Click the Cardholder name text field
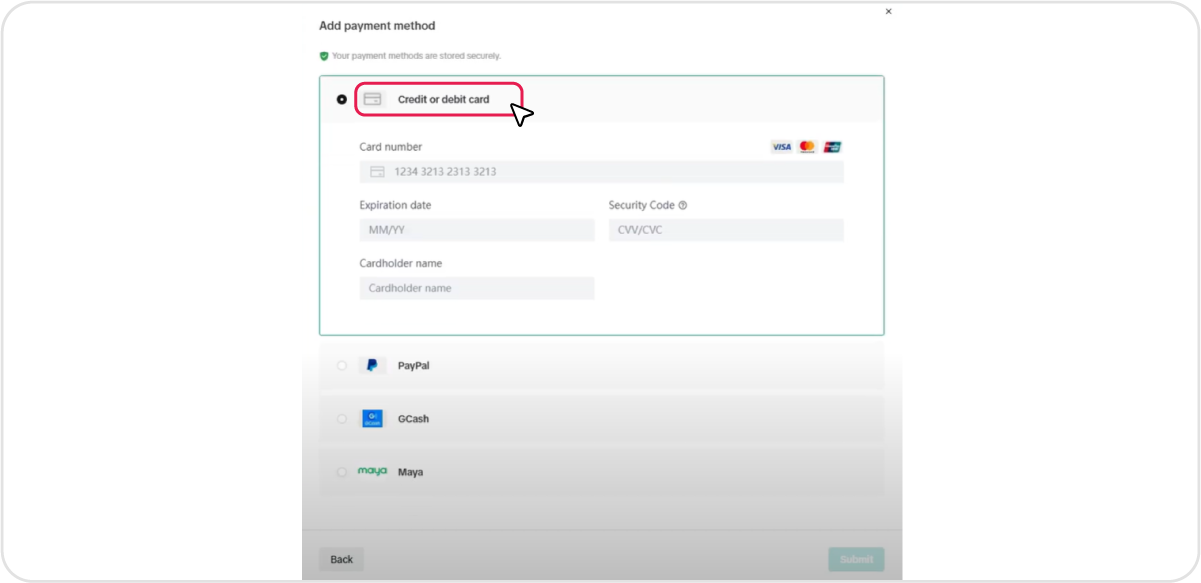Viewport: 1201px width, 583px height. click(476, 288)
